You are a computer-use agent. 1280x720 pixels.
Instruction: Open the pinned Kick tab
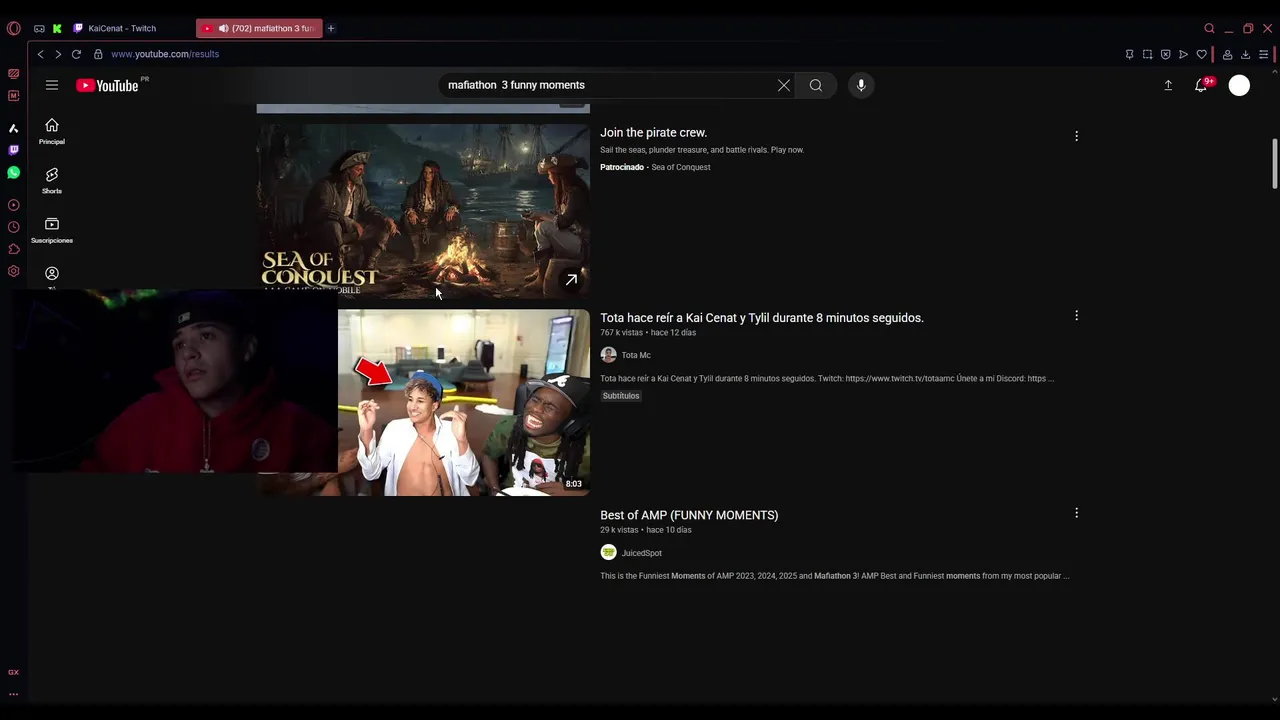point(57,28)
